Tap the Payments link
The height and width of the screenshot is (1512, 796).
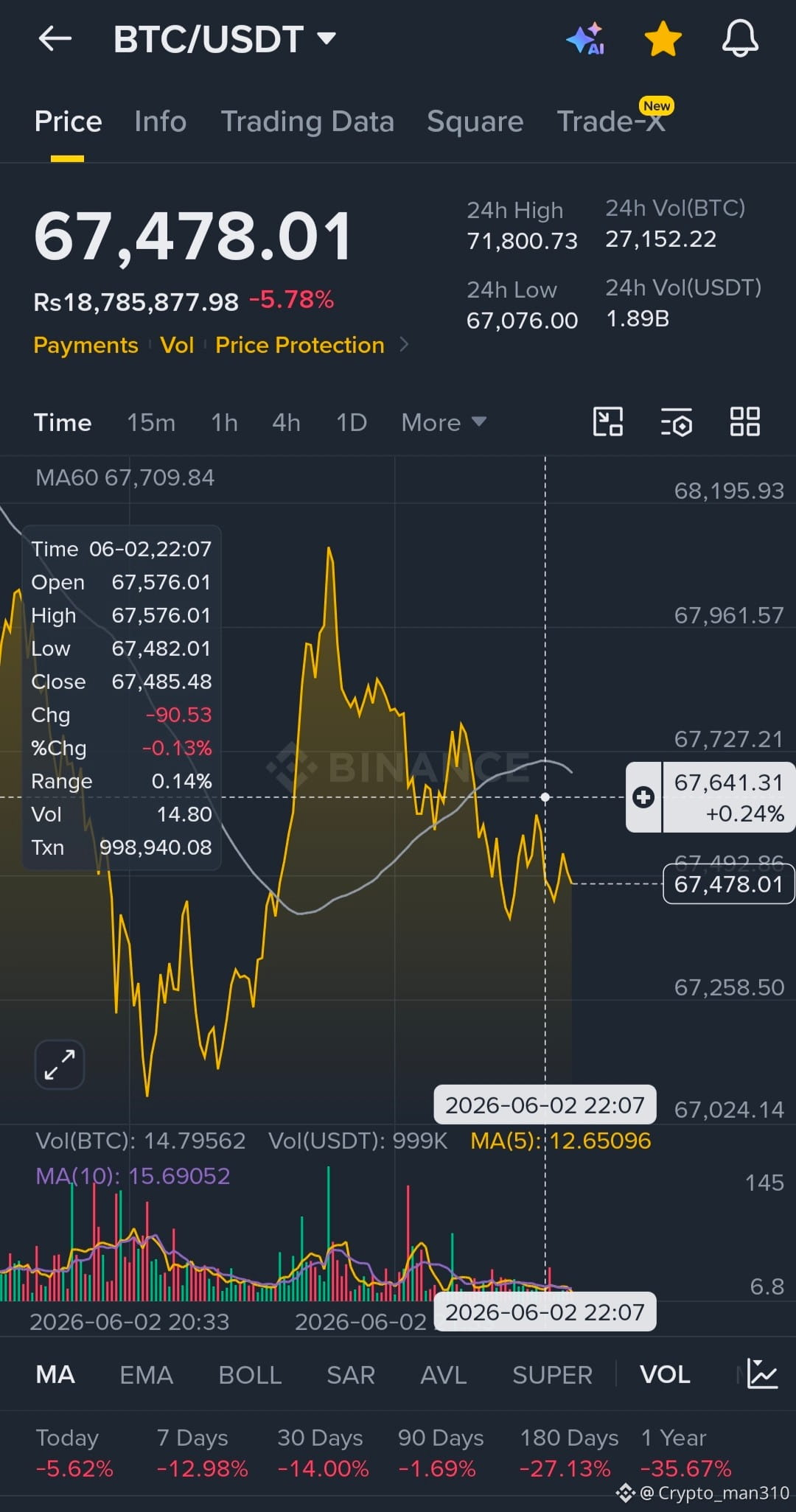[x=85, y=345]
